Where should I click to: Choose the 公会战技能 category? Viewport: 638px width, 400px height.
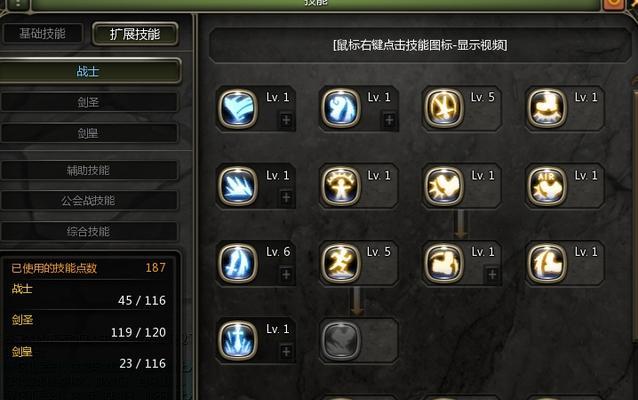click(89, 201)
